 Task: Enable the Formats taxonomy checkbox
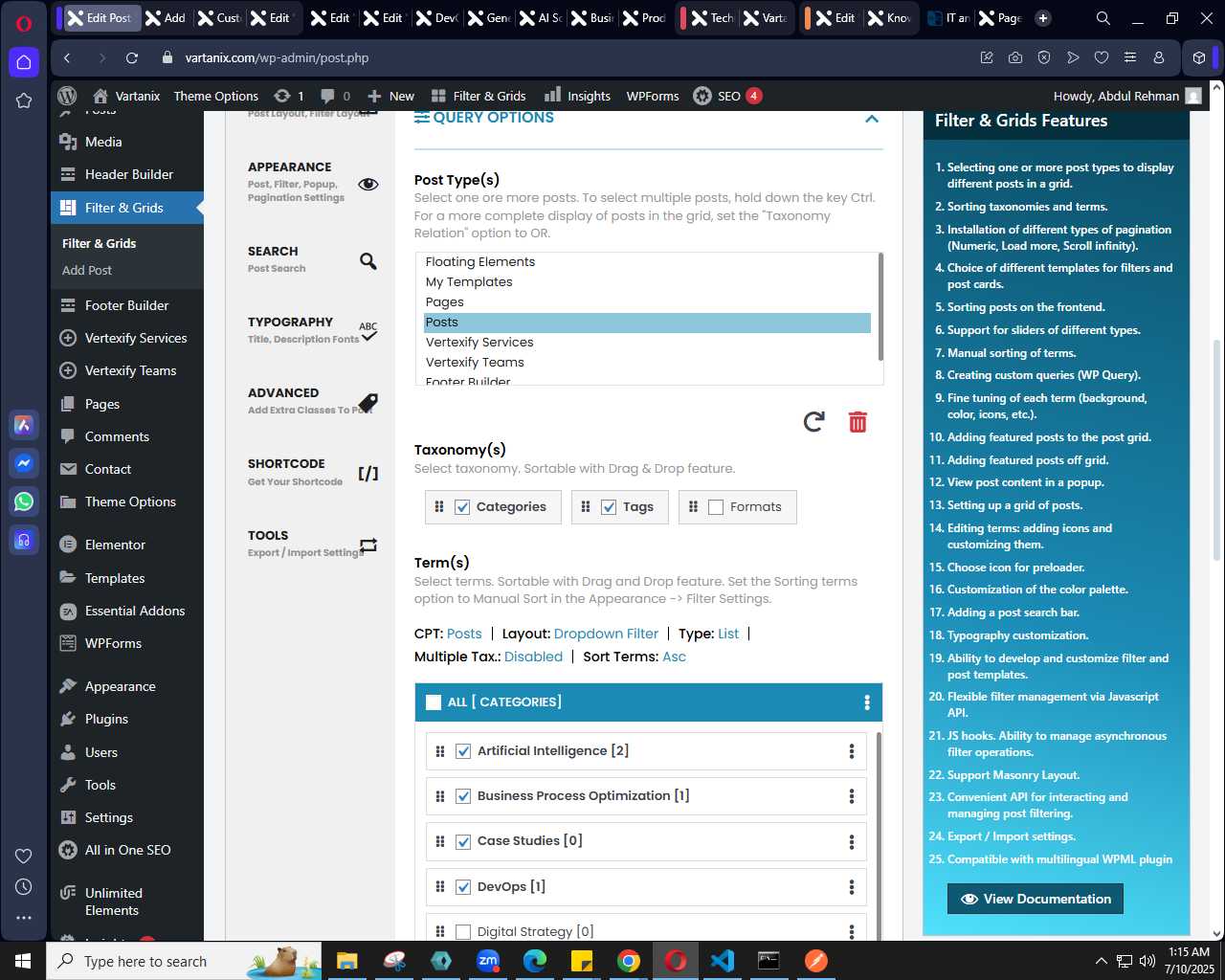point(716,507)
